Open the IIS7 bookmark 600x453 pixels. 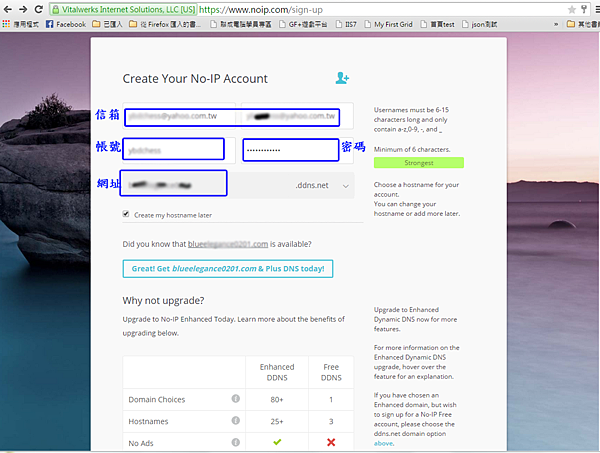pos(346,24)
